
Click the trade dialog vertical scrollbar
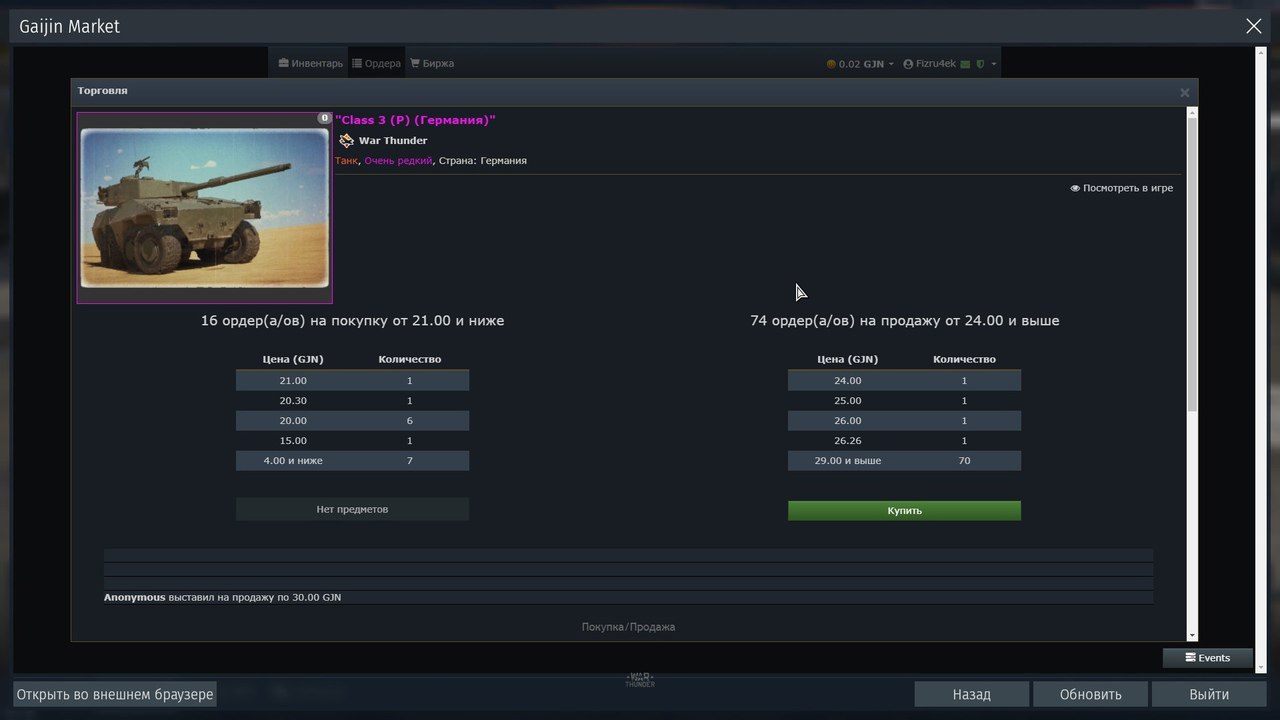pyautogui.click(x=1191, y=264)
